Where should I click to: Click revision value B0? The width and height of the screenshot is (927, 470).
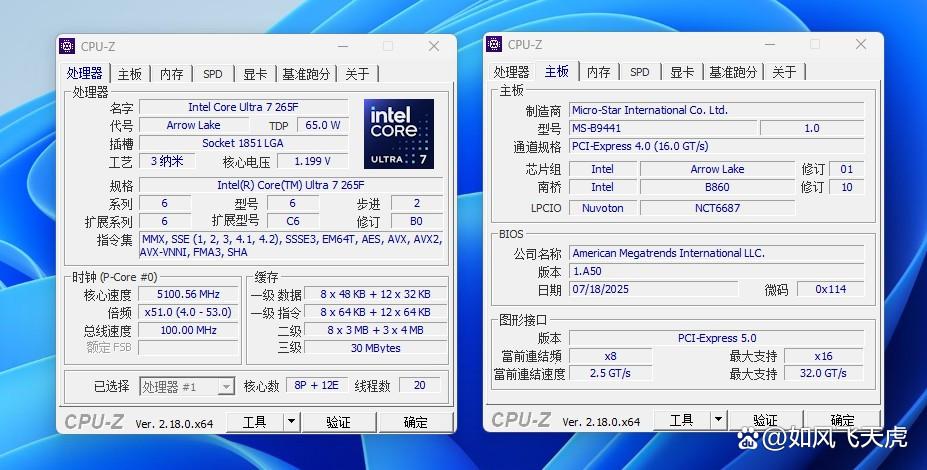(416, 221)
